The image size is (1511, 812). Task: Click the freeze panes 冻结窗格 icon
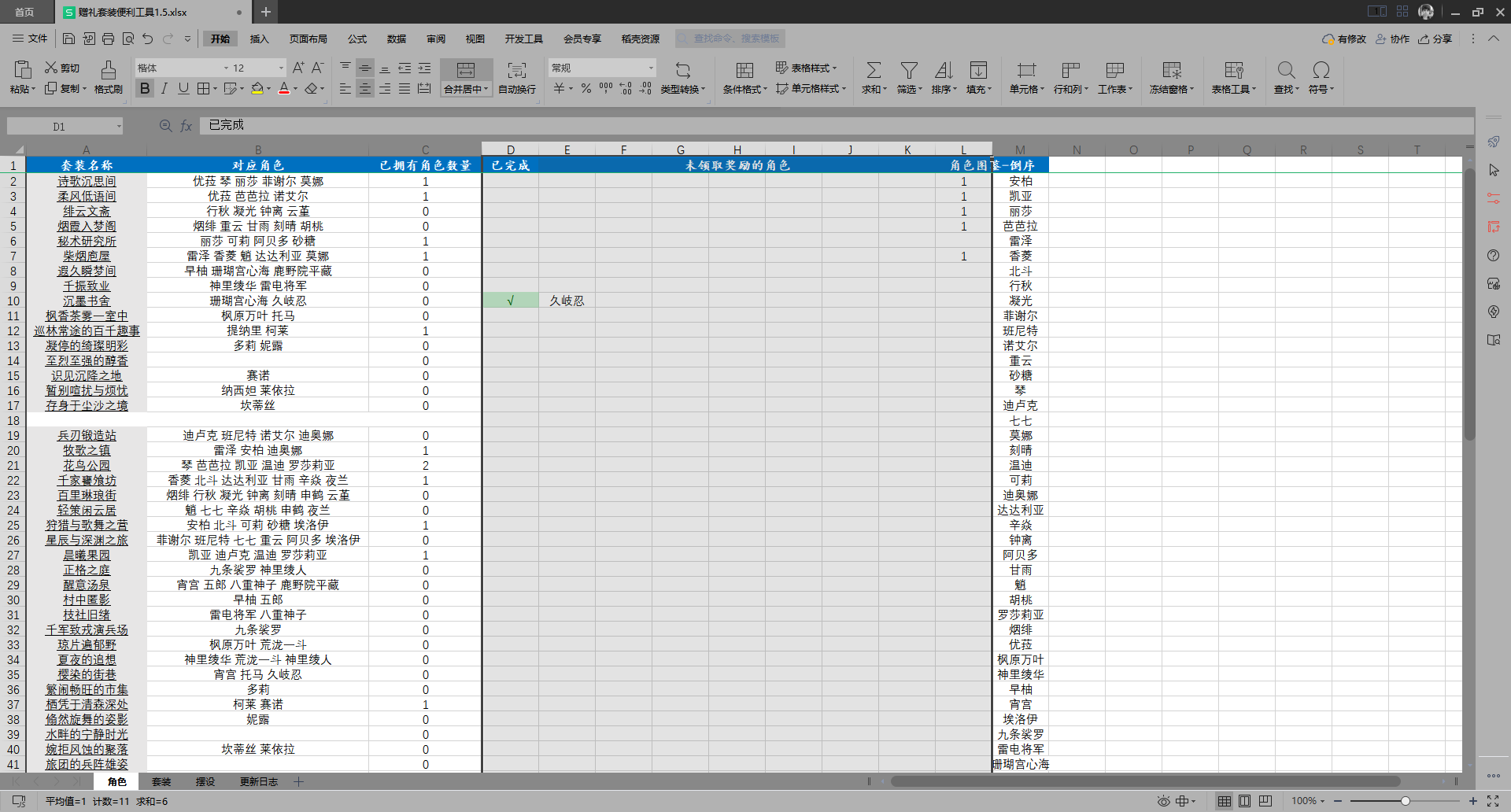[1172, 70]
